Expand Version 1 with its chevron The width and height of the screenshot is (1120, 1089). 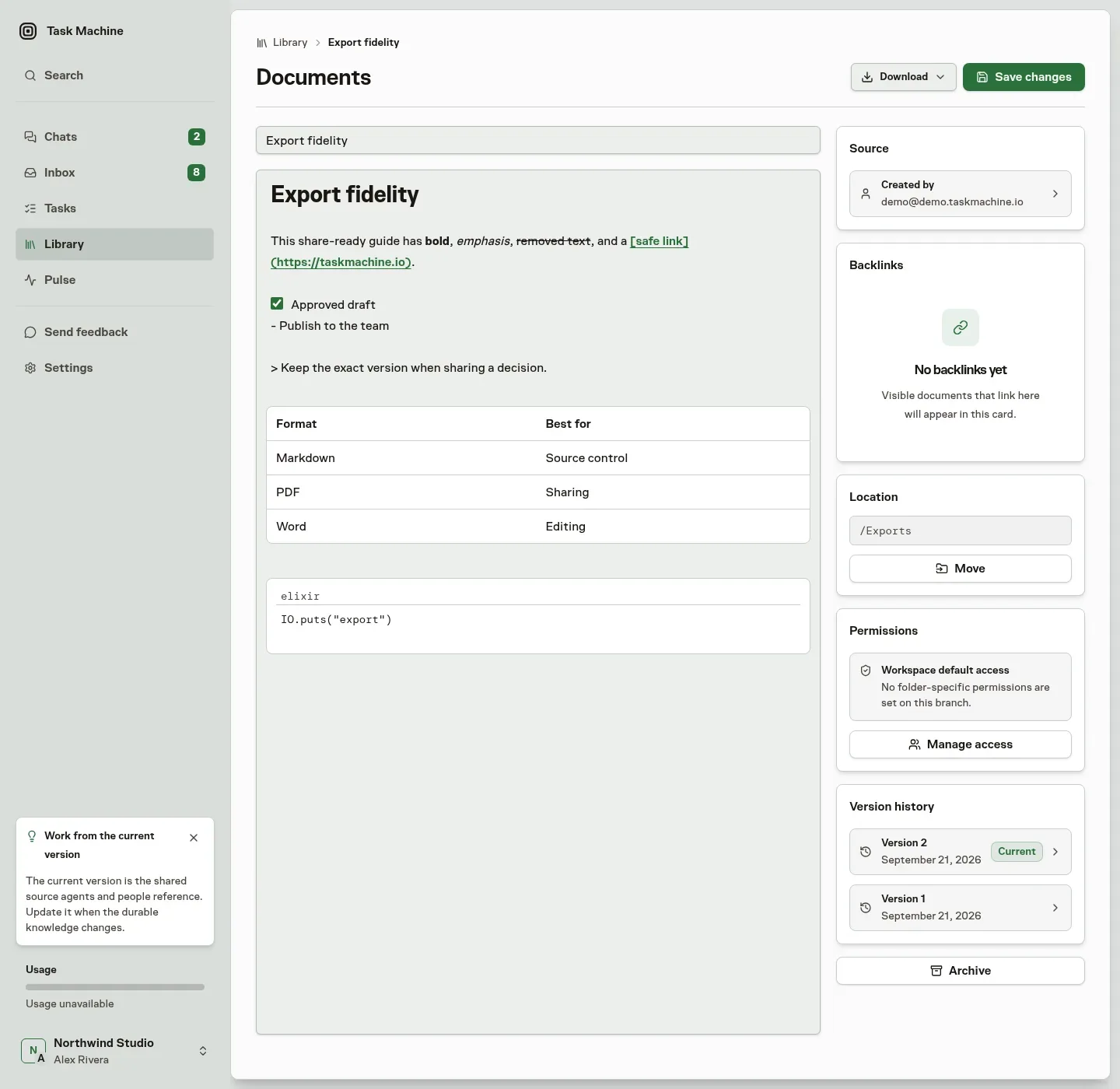coord(1055,908)
